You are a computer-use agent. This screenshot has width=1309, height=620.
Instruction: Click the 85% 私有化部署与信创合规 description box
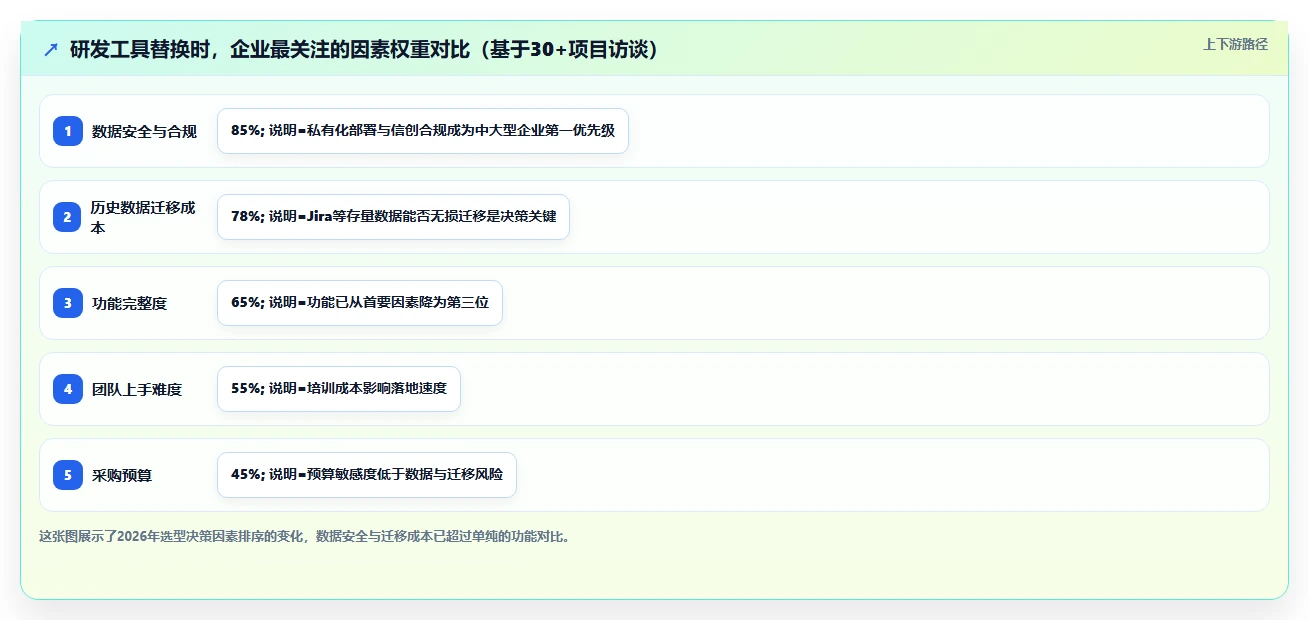(423, 131)
